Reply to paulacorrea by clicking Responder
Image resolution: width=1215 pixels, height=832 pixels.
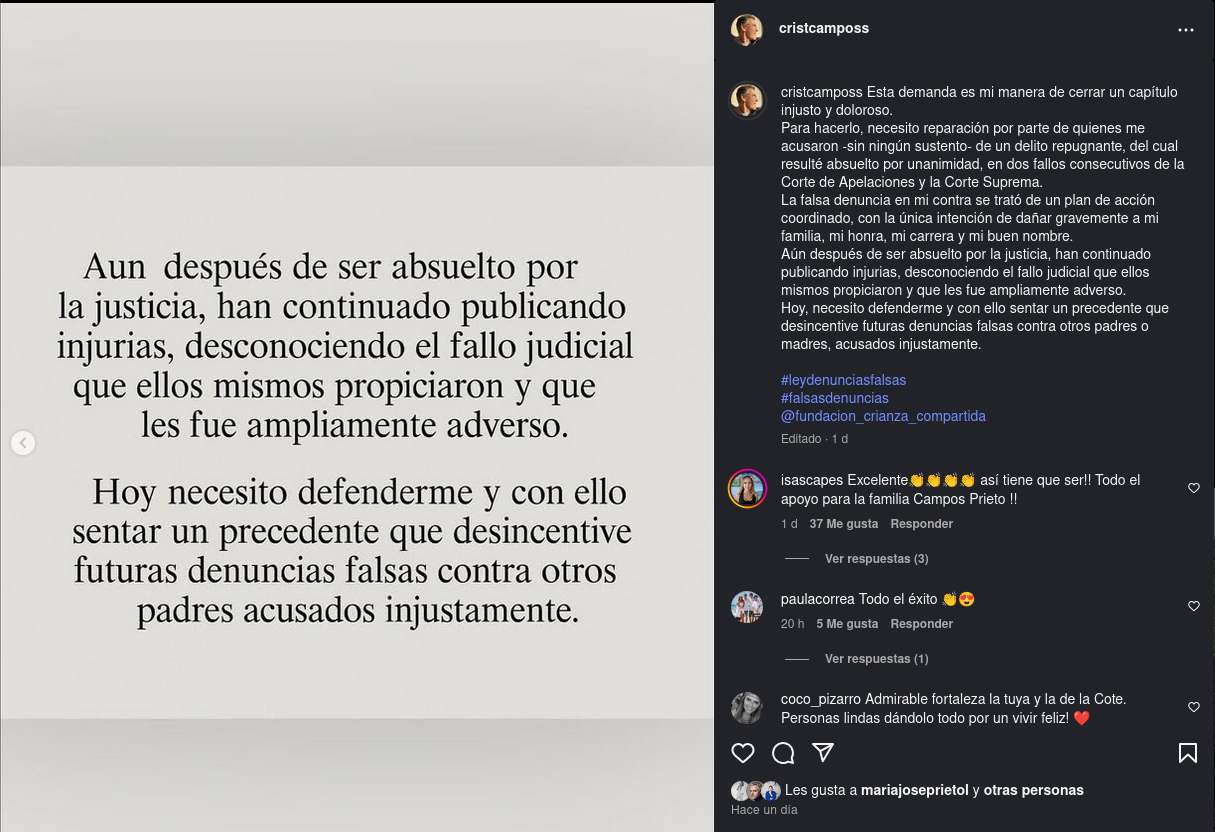click(921, 624)
